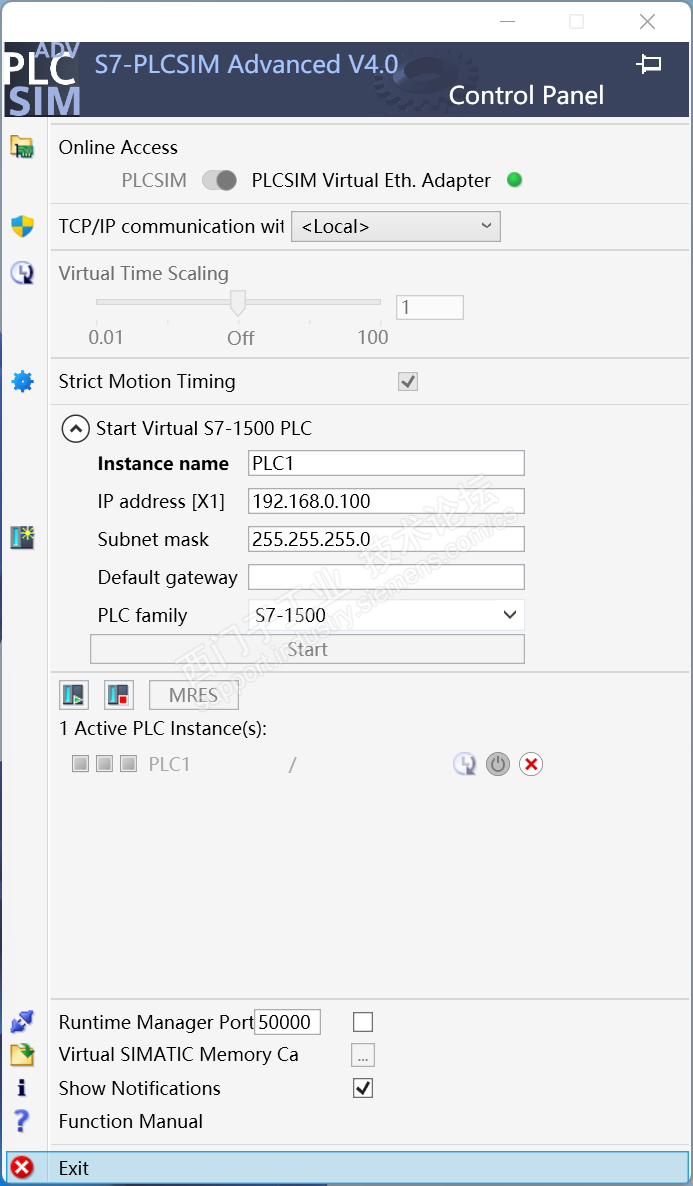Viewport: 693px width, 1186px height.
Task: Toggle PLCSIM / Virtual Eth. Adapter switch
Action: pos(219,180)
